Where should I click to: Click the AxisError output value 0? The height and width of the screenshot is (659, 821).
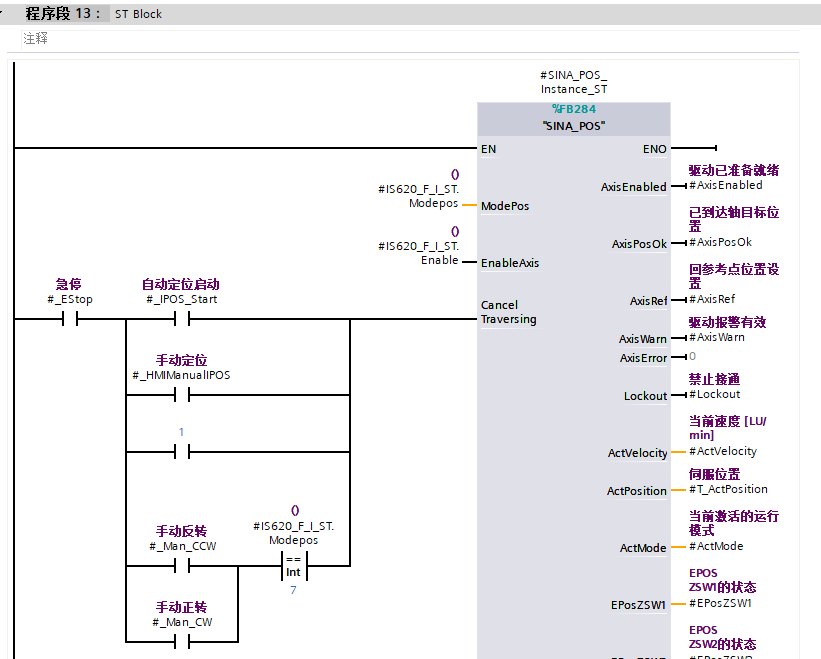692,356
